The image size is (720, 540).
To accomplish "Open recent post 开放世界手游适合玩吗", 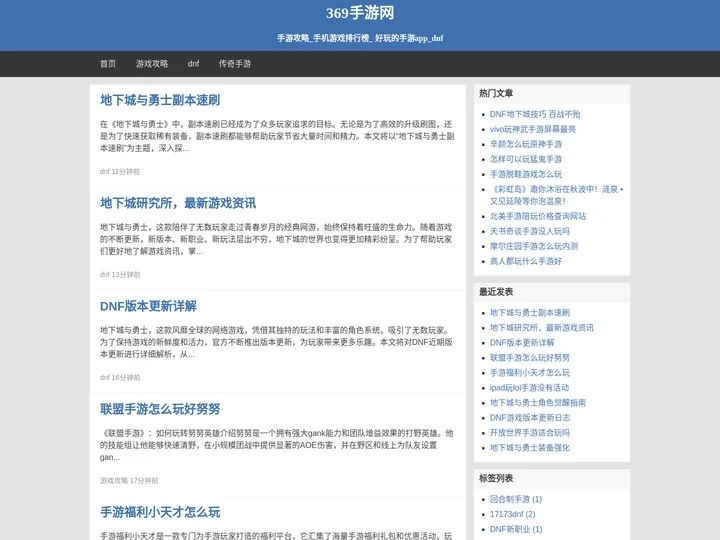I will pos(529,433).
